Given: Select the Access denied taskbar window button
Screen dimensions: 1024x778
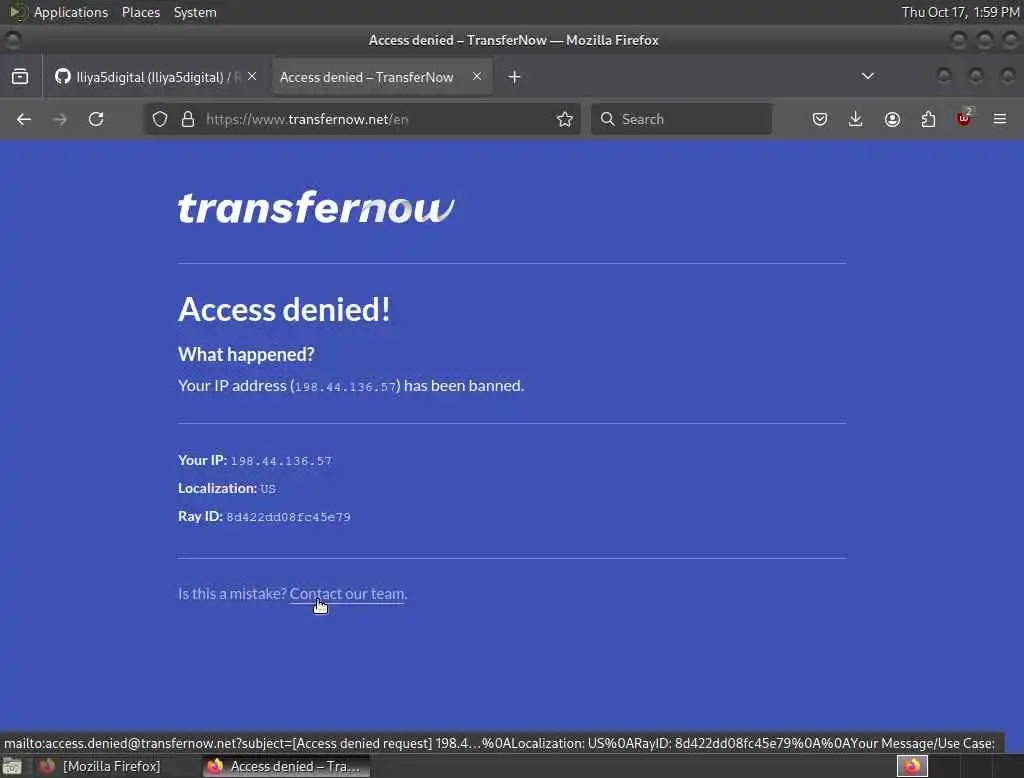Looking at the screenshot, I should pyautogui.click(x=286, y=766).
